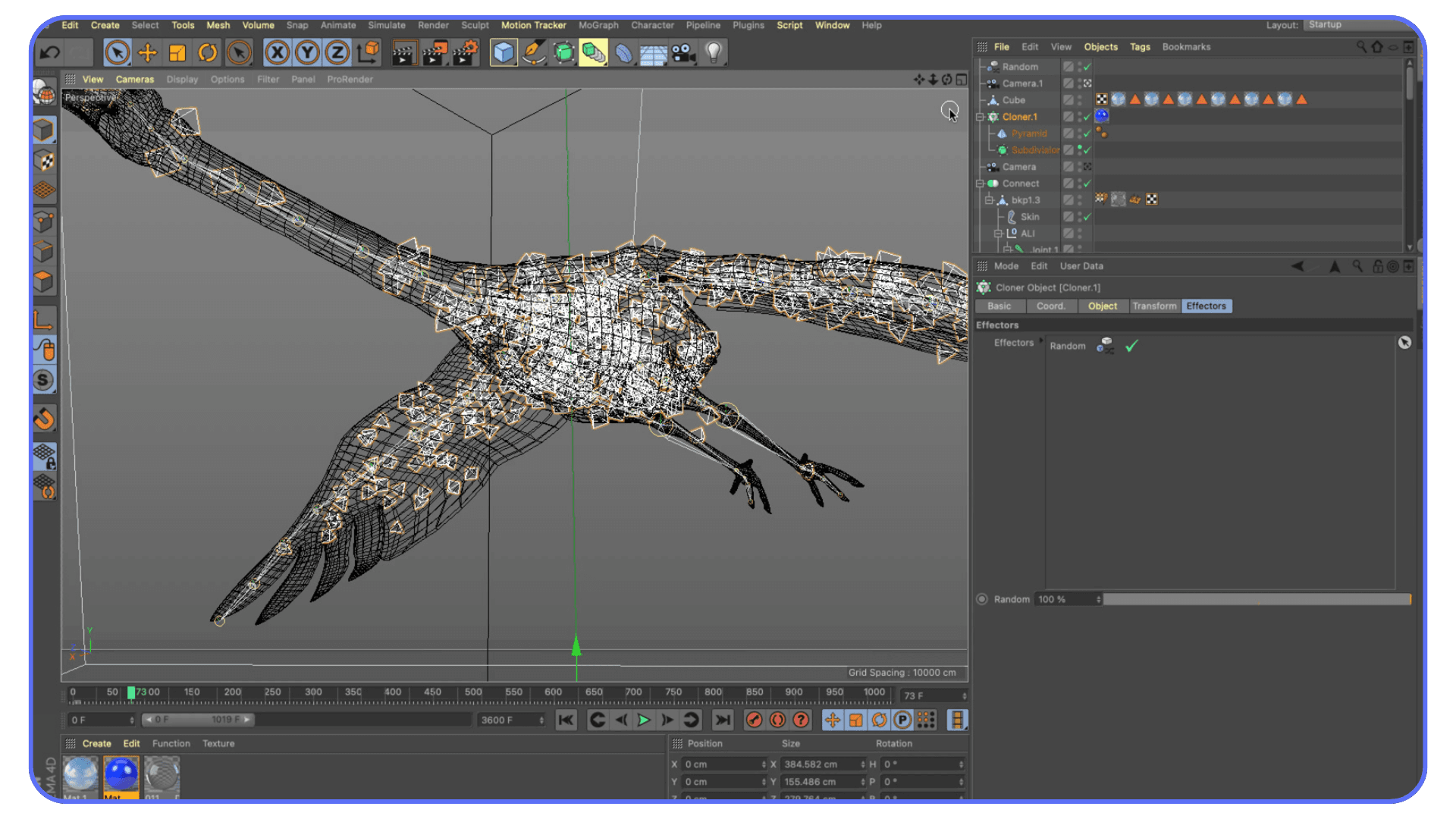Disable the X axis lock icon
This screenshot has height=819, width=1456.
point(278,52)
